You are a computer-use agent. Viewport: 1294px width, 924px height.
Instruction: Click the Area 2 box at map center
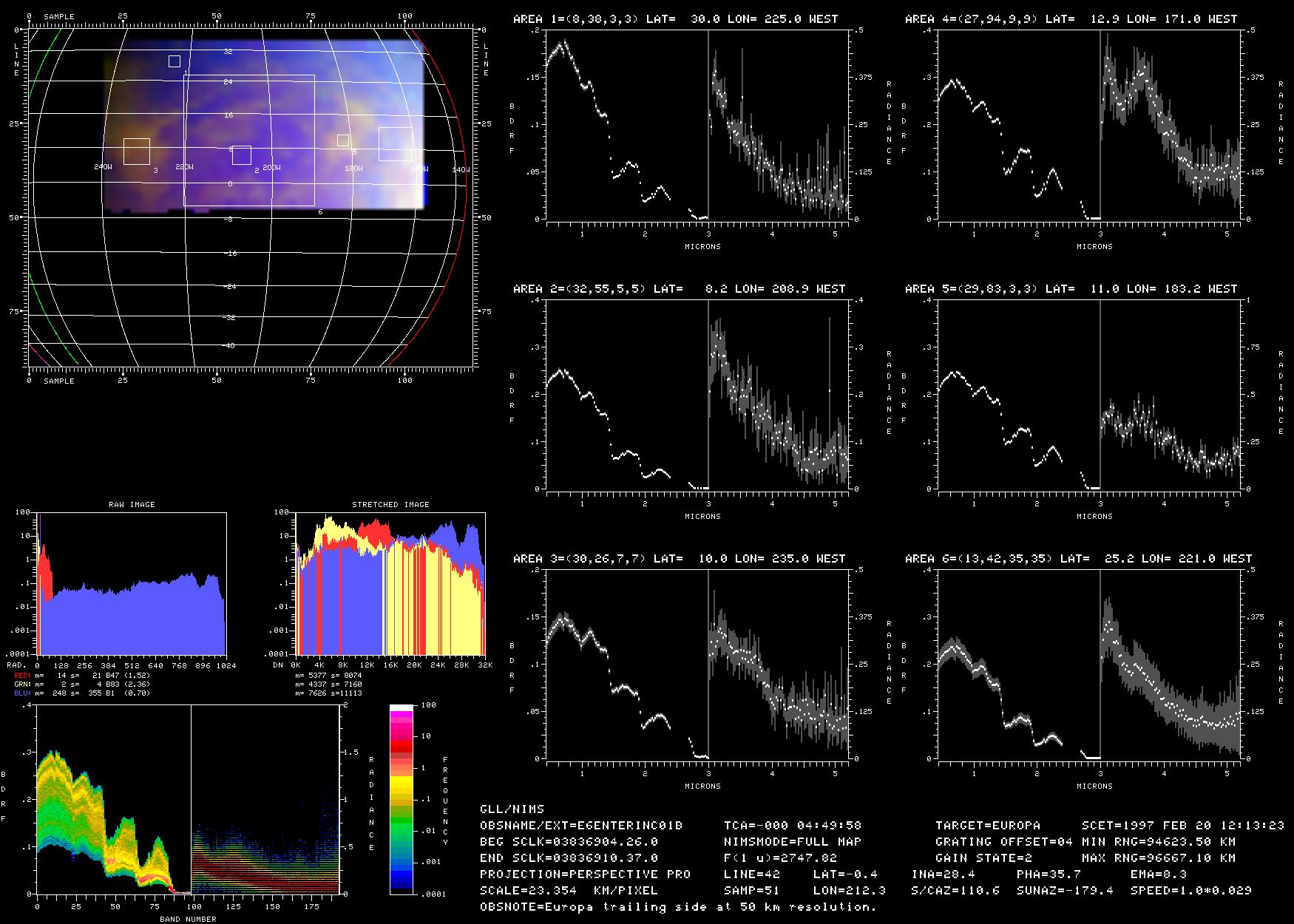pyautogui.click(x=242, y=155)
